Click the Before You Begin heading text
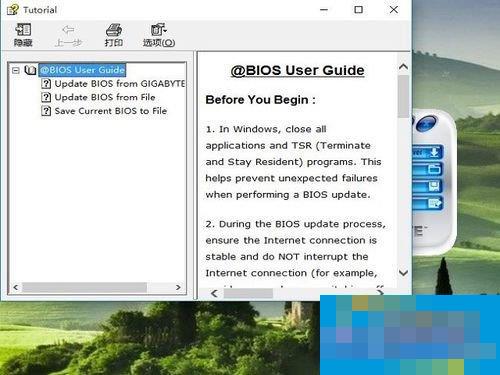 tap(260, 100)
